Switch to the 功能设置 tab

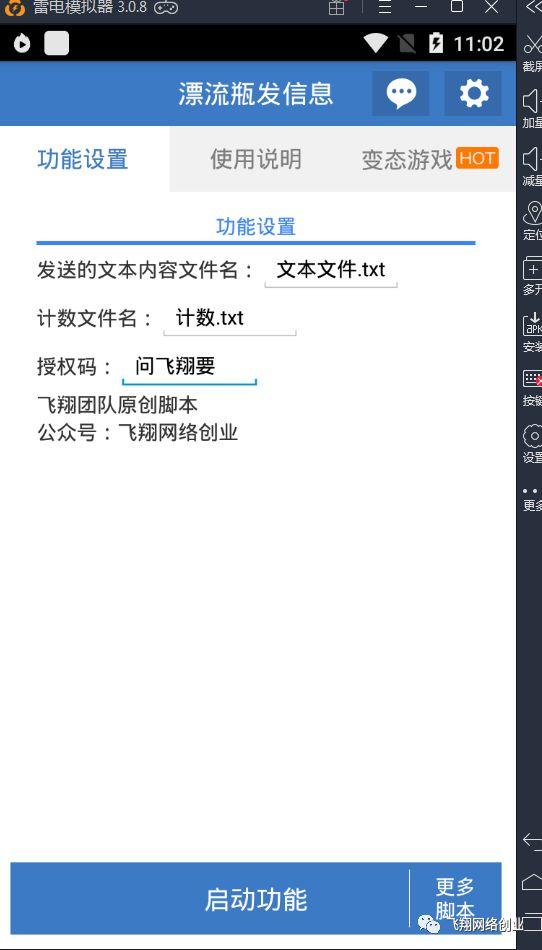pyautogui.click(x=83, y=159)
